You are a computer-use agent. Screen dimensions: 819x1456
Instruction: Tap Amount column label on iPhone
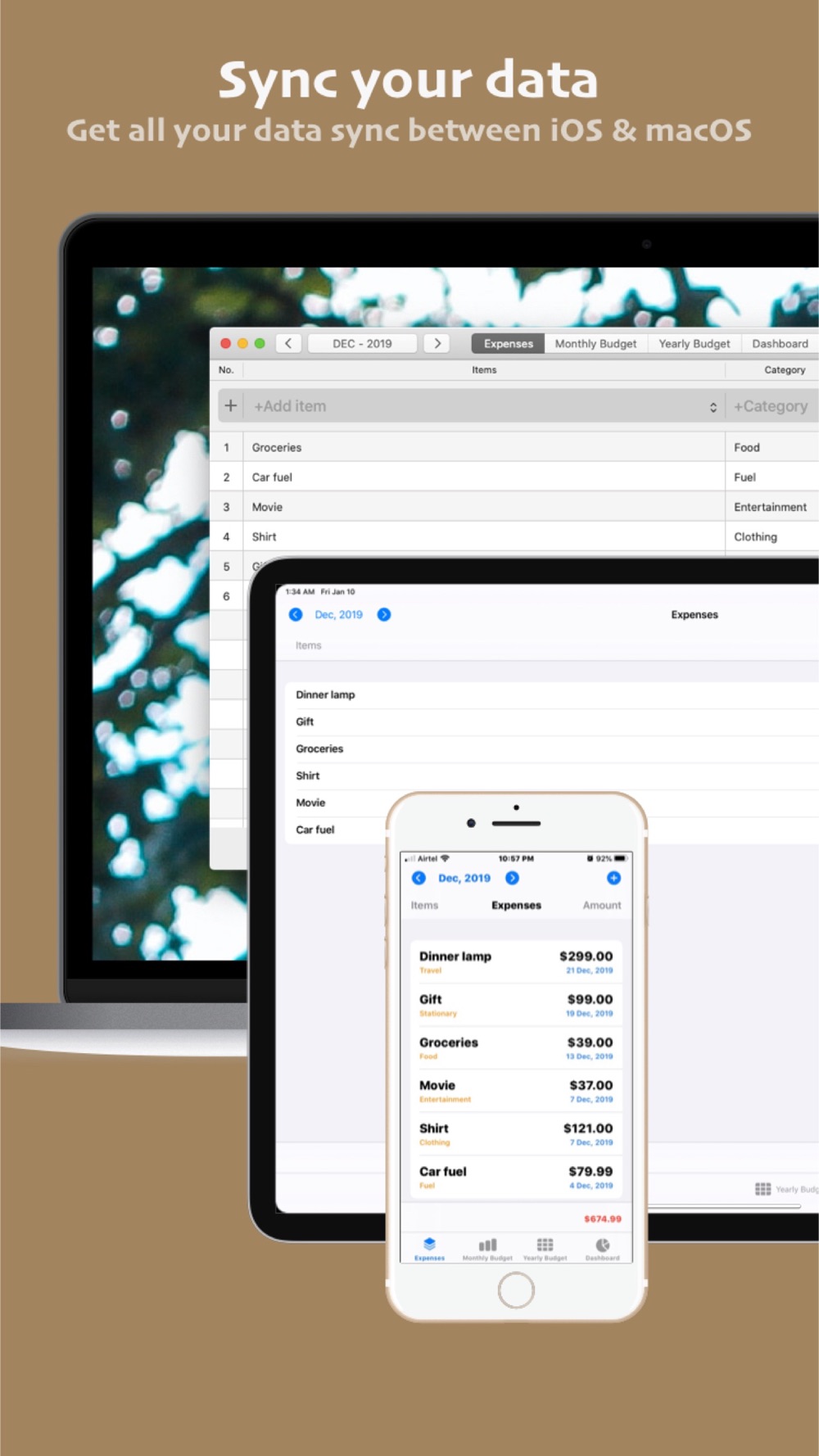click(602, 905)
